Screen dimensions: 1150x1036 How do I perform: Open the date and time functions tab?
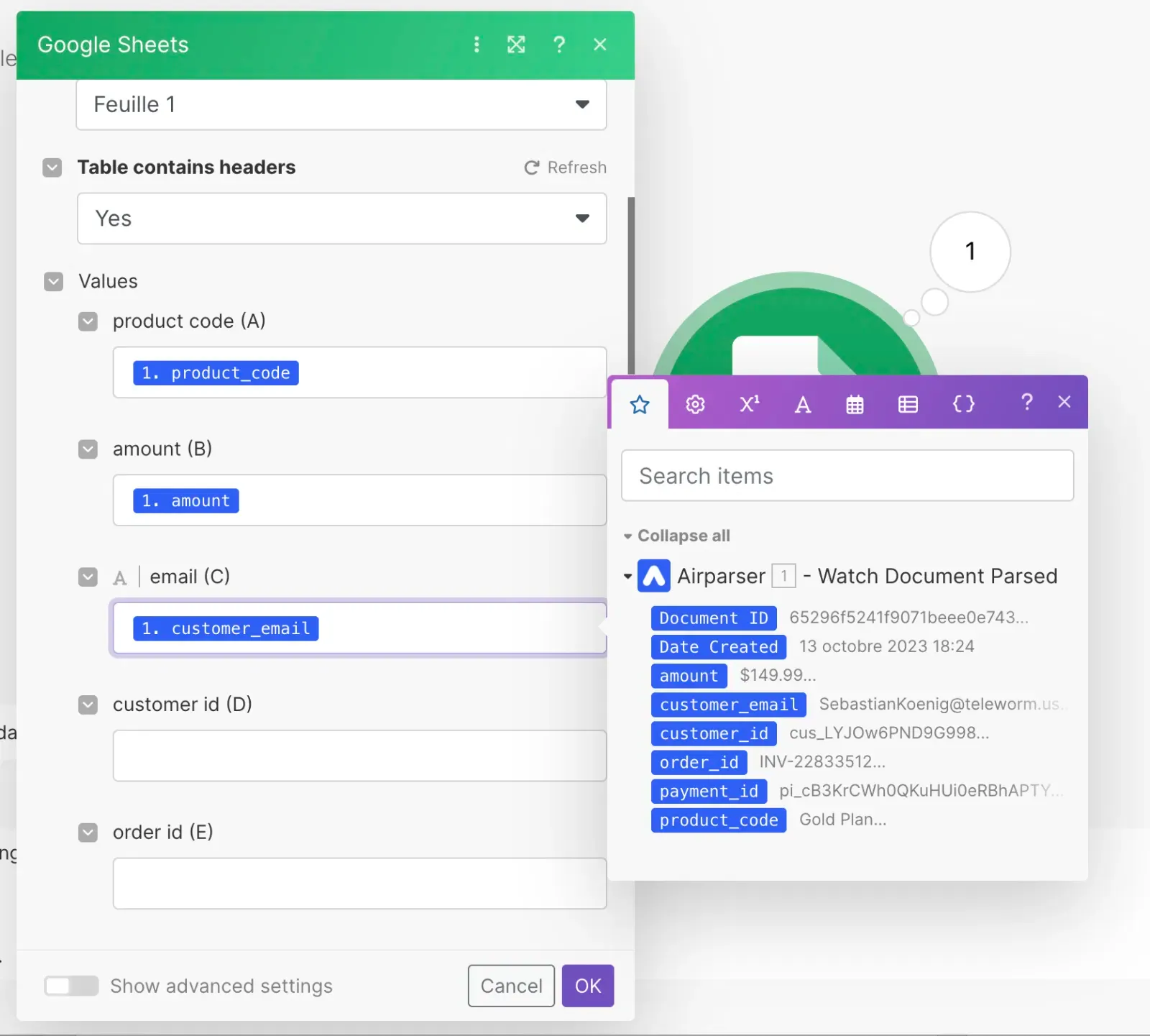coord(855,405)
